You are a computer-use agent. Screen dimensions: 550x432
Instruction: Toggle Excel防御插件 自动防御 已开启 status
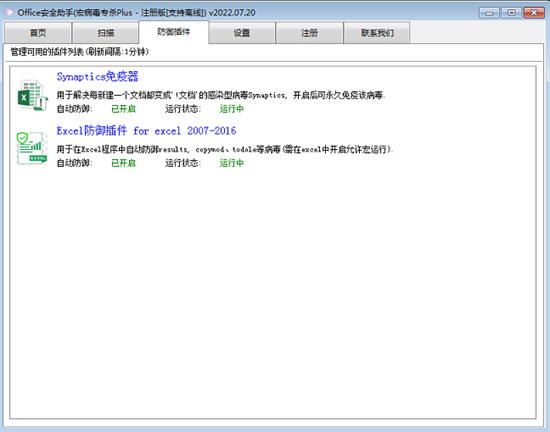tap(123, 163)
